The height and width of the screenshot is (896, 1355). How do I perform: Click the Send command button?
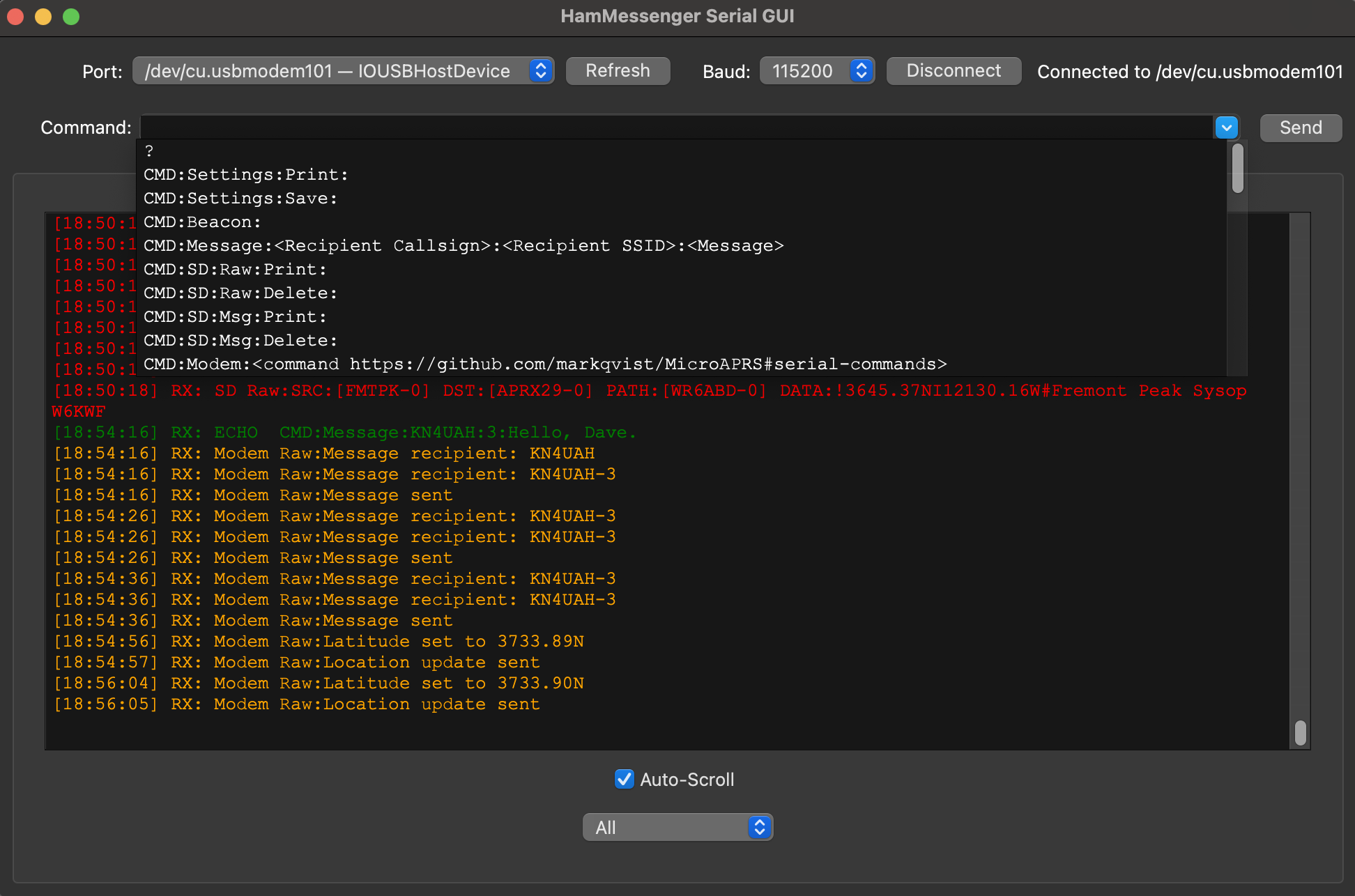pos(1301,128)
